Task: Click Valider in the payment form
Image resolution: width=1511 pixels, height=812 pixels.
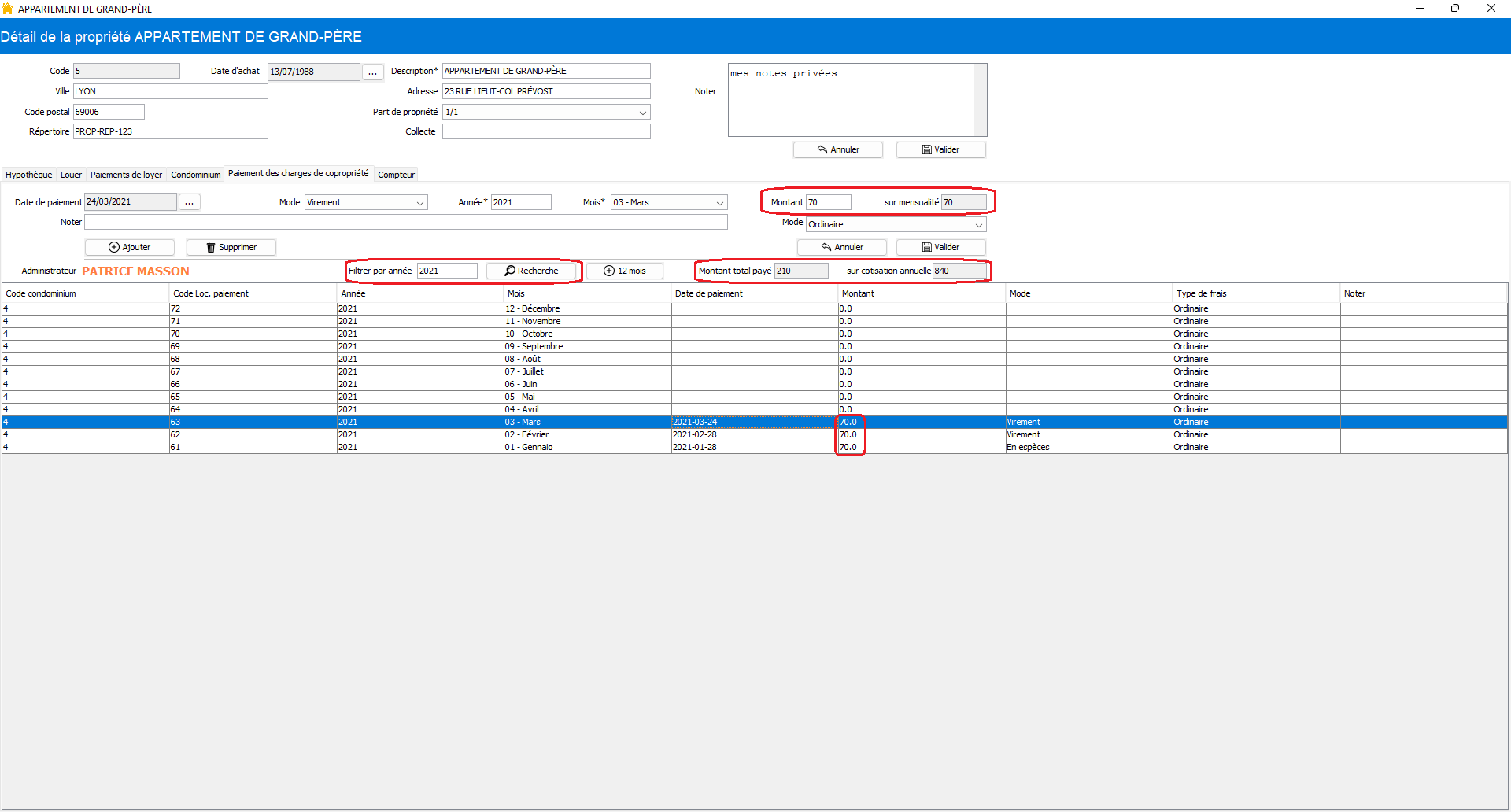Action: point(941,247)
